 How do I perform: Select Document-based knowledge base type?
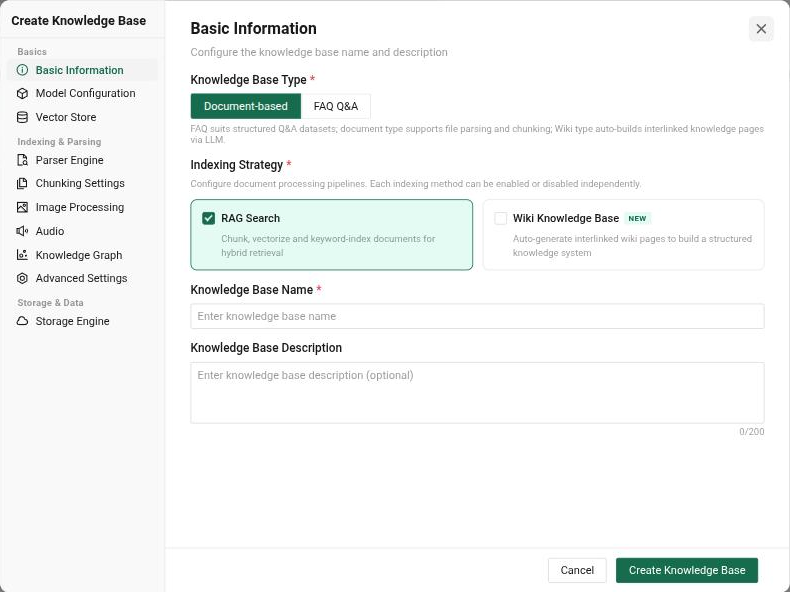click(246, 106)
